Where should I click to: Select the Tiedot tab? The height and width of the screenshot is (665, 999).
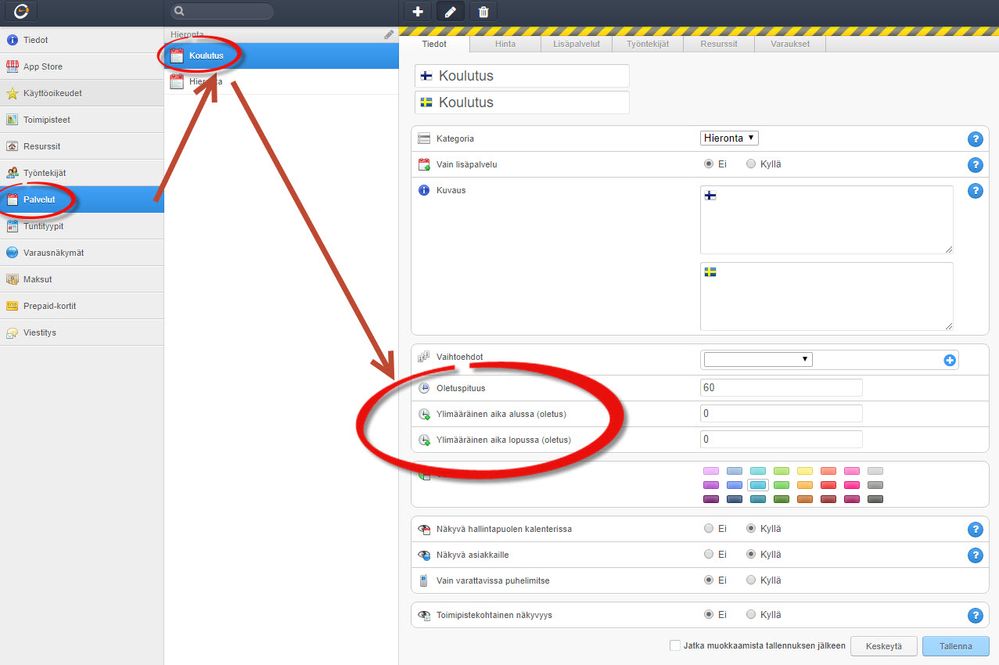pyautogui.click(x=435, y=44)
